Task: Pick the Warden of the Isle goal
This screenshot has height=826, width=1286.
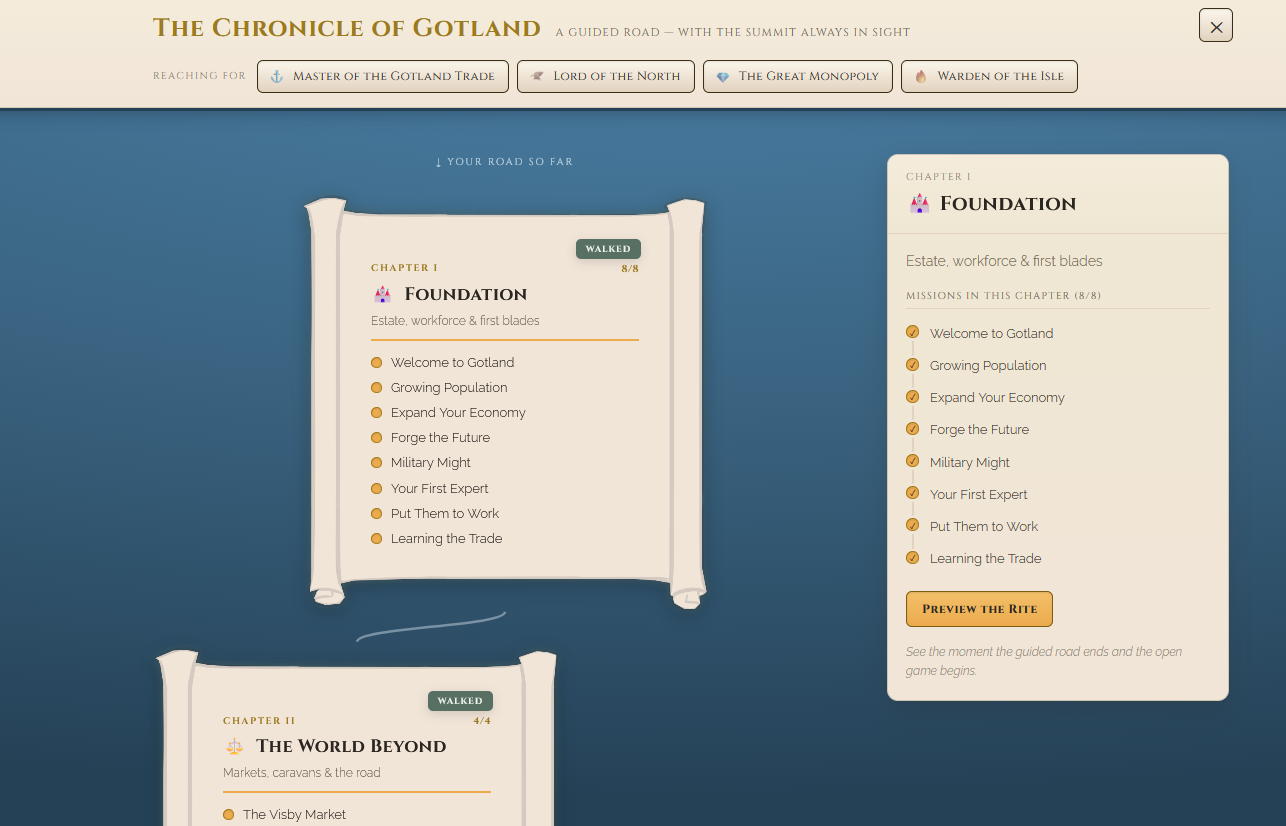Action: 989,76
